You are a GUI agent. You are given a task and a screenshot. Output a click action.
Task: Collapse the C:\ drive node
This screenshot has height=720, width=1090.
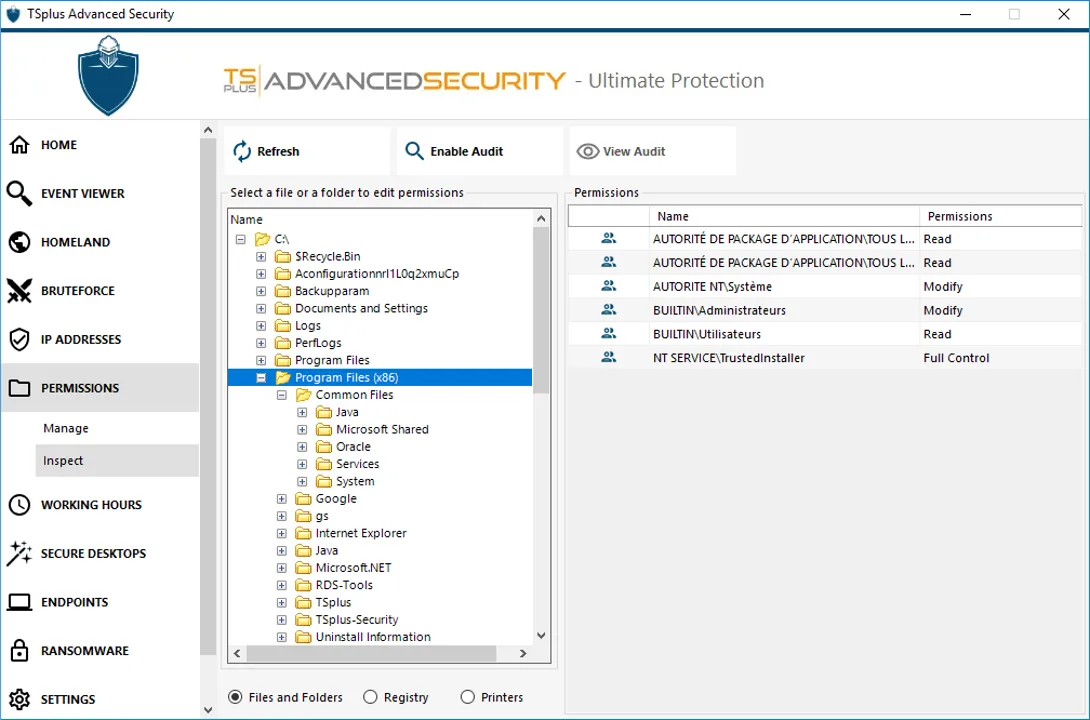pyautogui.click(x=241, y=239)
